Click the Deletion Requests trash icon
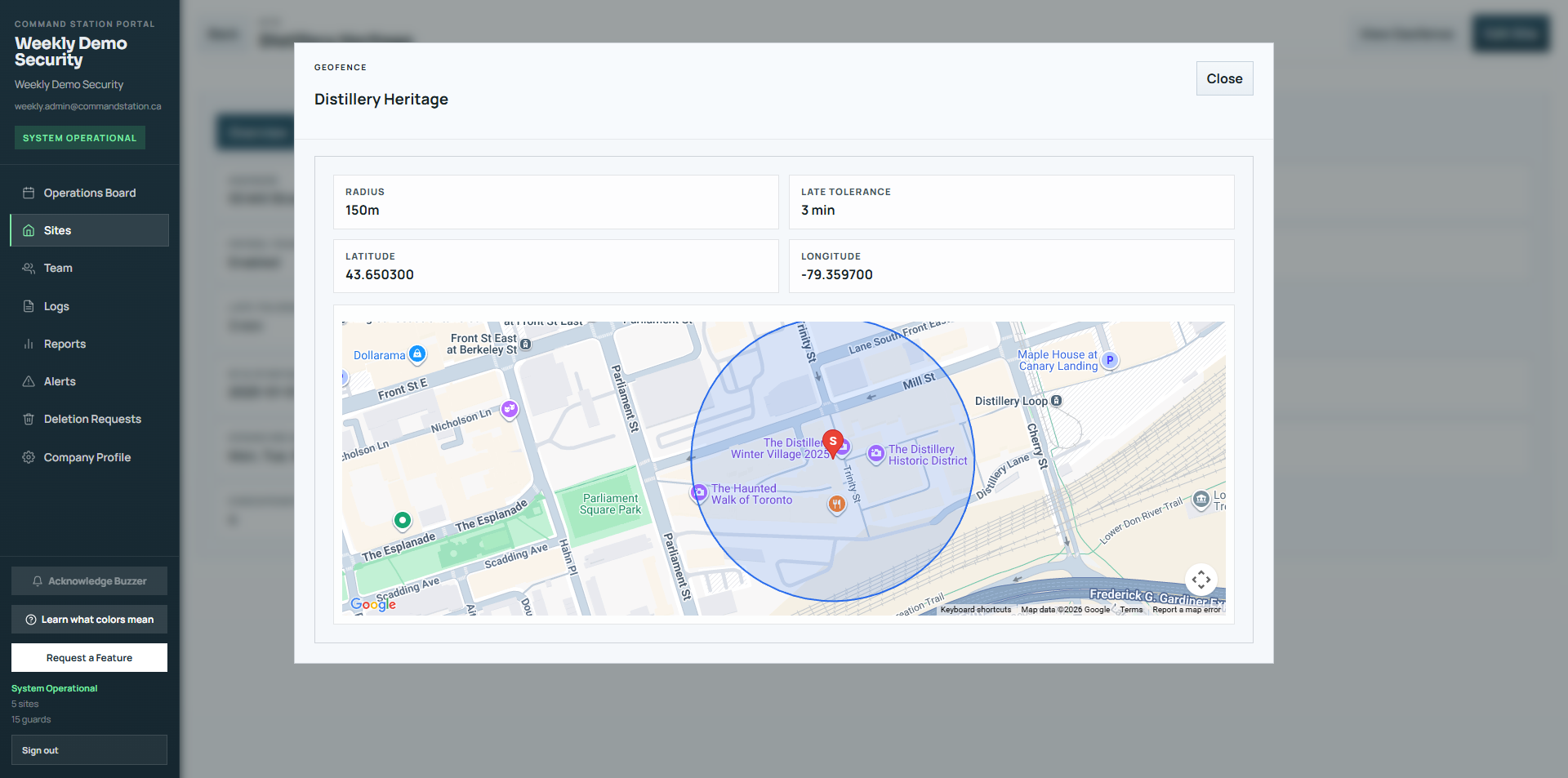This screenshot has width=1568, height=778. [x=29, y=419]
